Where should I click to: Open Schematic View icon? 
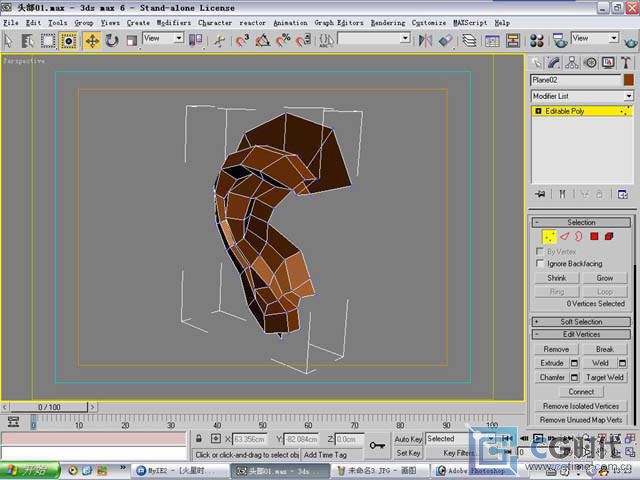513,41
